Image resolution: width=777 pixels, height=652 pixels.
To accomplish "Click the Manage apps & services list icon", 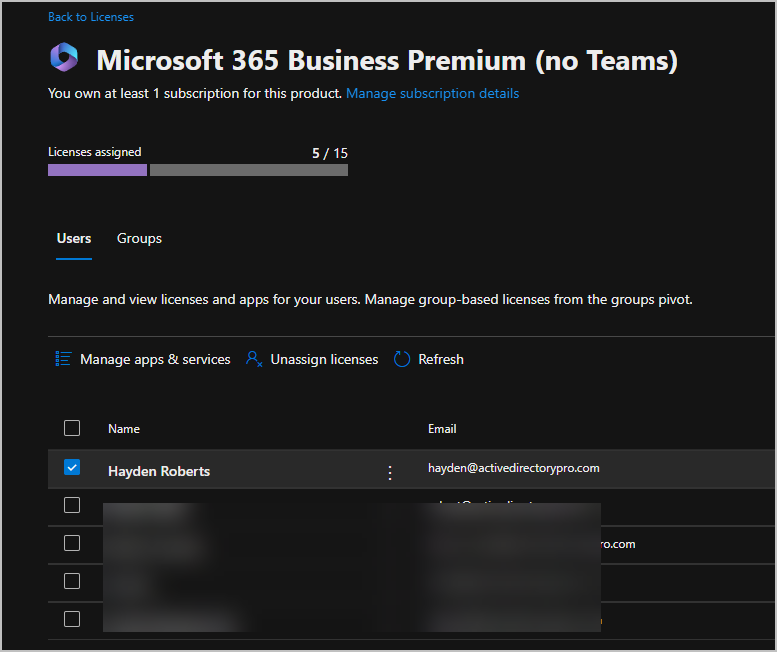I will 64,359.
